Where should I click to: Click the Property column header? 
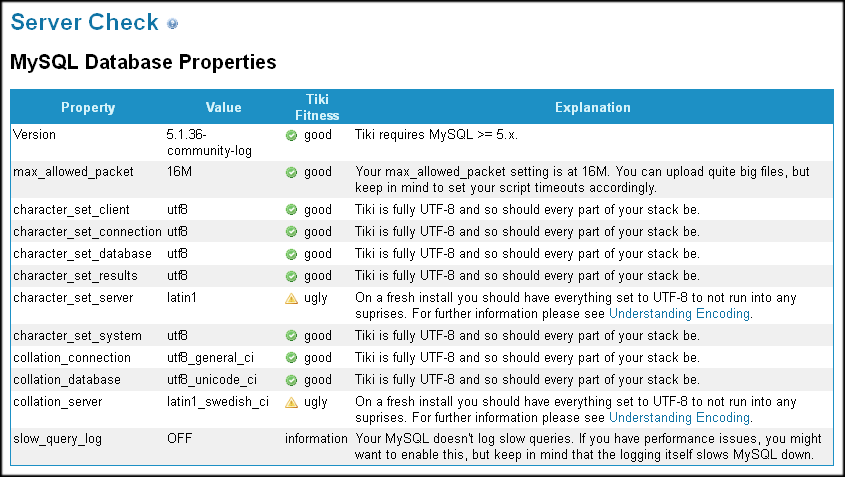(x=88, y=108)
